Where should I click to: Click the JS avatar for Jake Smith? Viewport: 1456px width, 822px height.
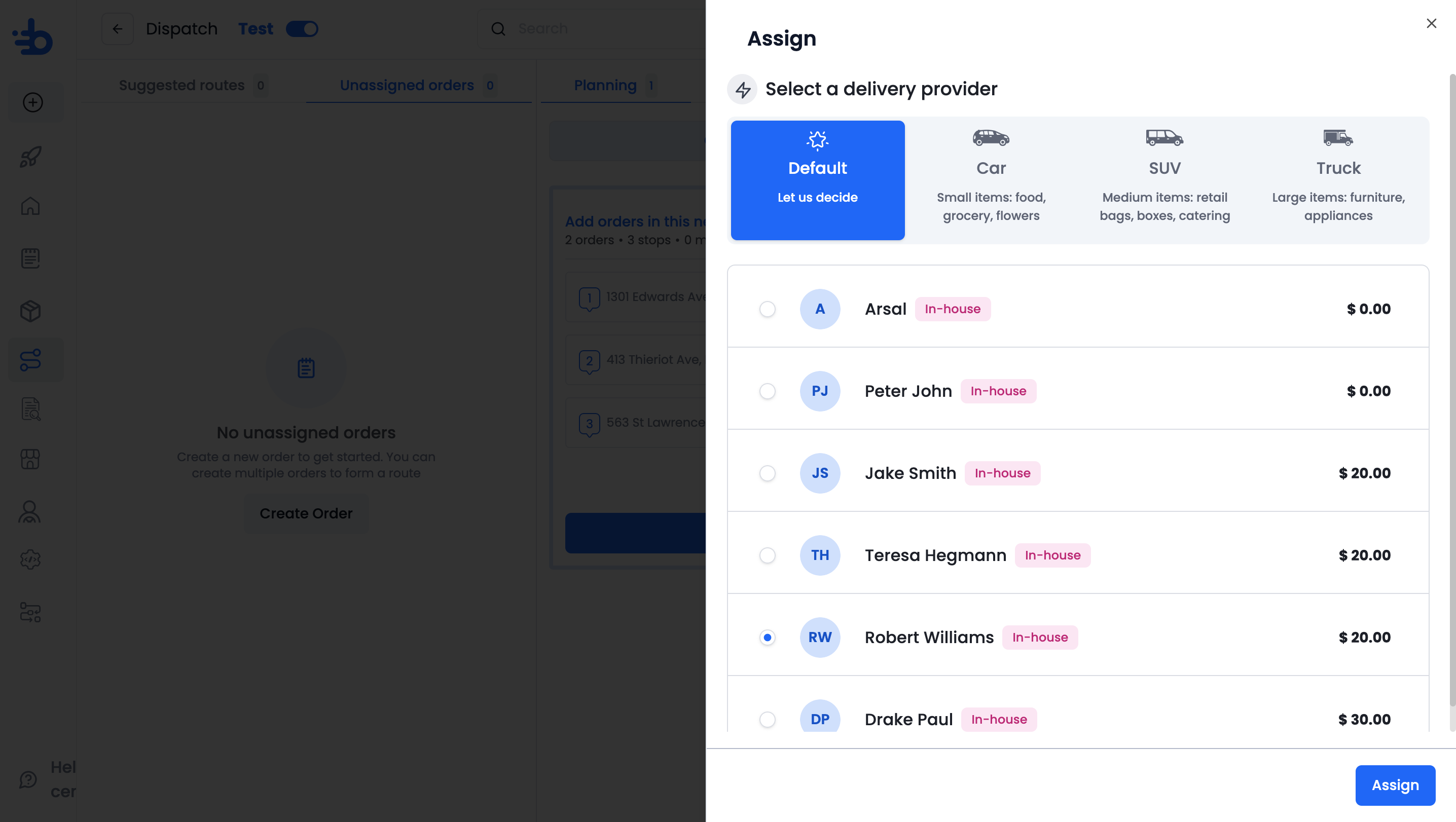tap(820, 473)
